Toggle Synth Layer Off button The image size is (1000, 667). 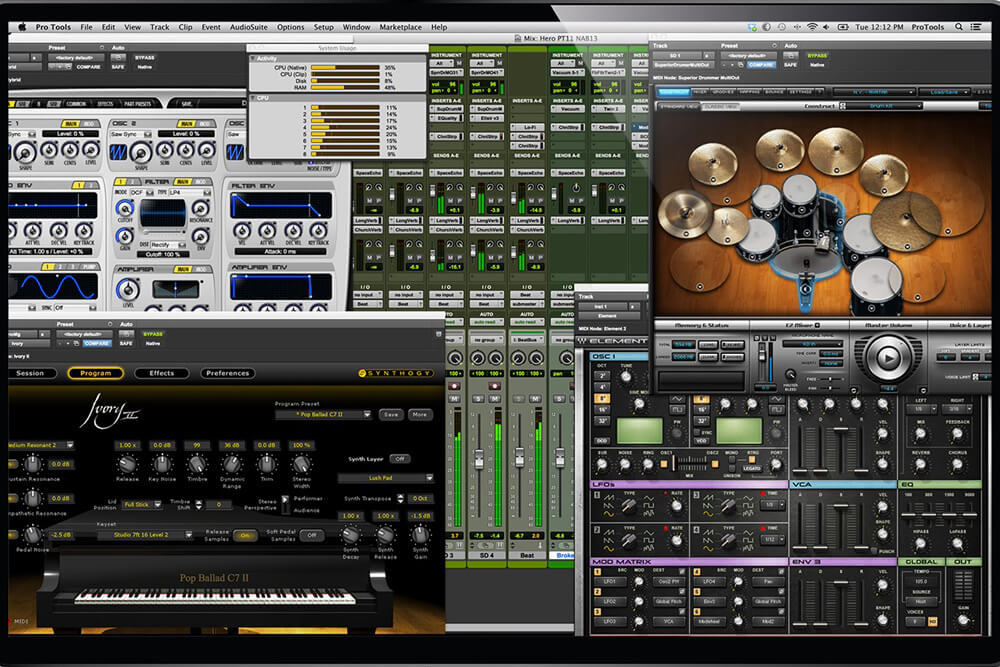[400, 458]
